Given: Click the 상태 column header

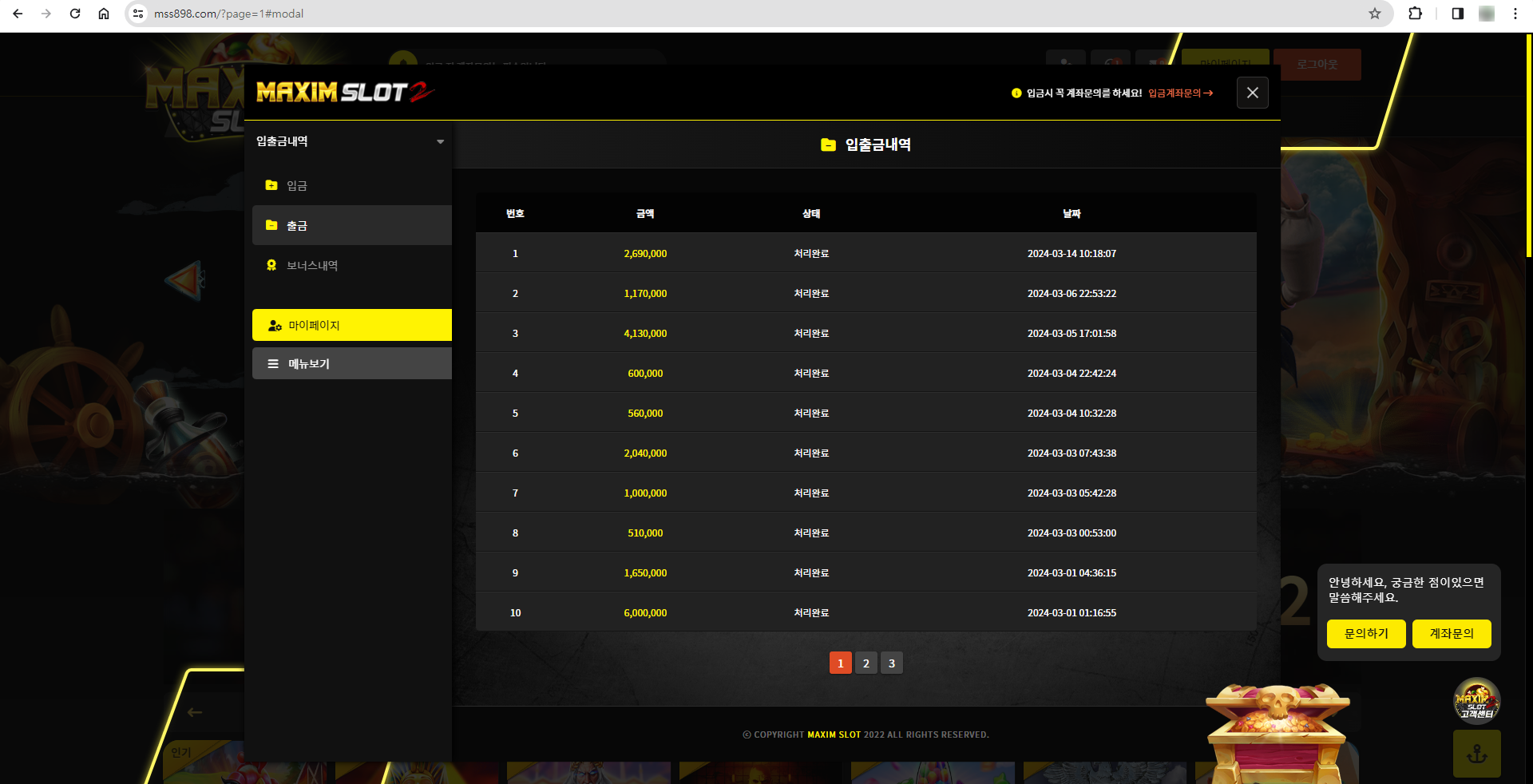Looking at the screenshot, I should [x=811, y=214].
